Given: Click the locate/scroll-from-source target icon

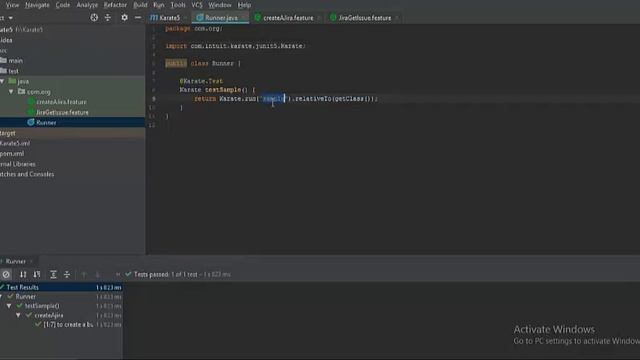Looking at the screenshot, I should [x=94, y=18].
